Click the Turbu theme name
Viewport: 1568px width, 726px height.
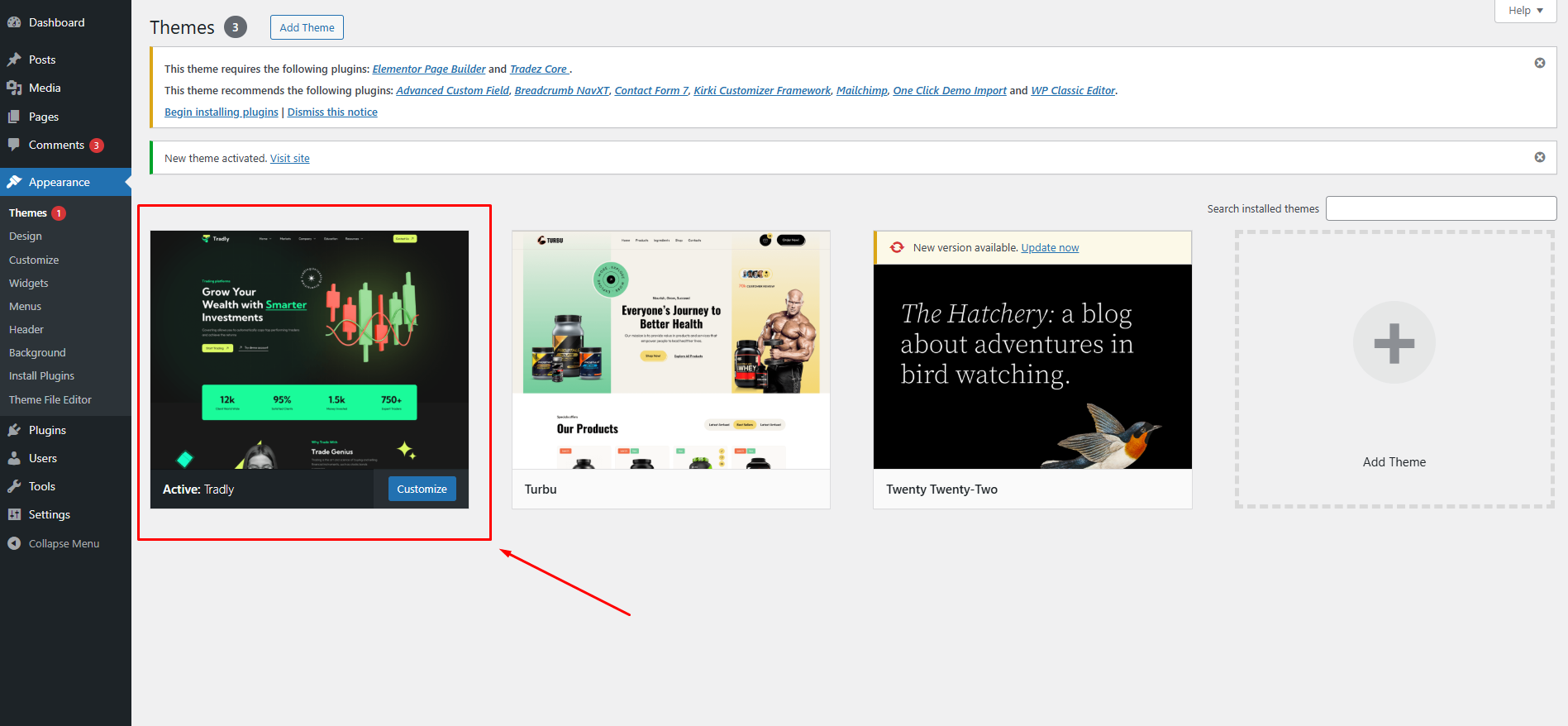pyautogui.click(x=541, y=490)
